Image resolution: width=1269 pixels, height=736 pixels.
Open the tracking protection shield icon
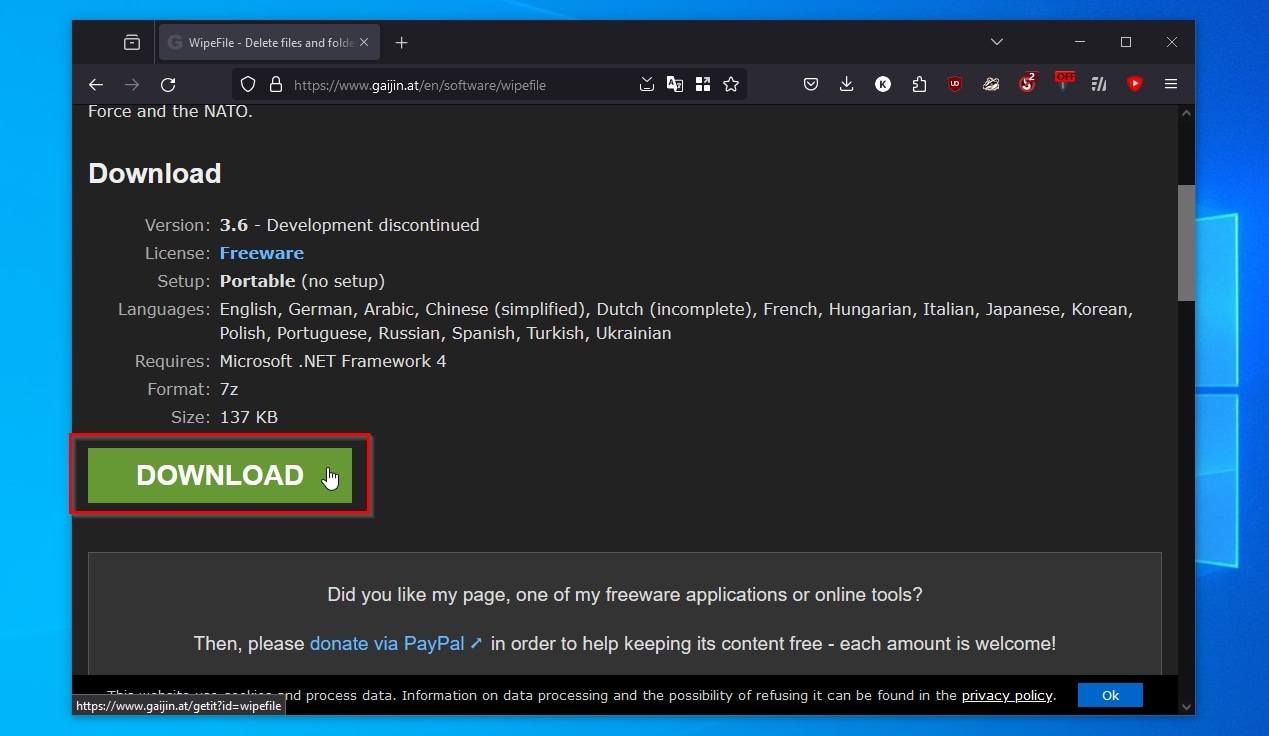pos(248,85)
